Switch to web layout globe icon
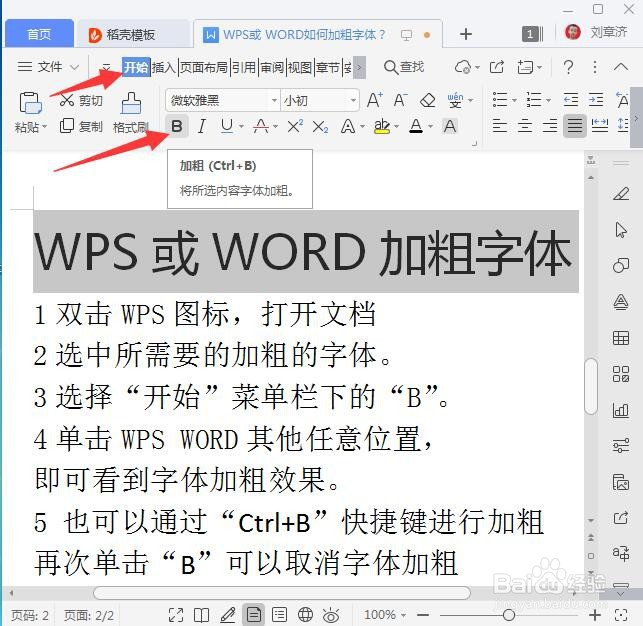The width and height of the screenshot is (643, 626). [306, 615]
